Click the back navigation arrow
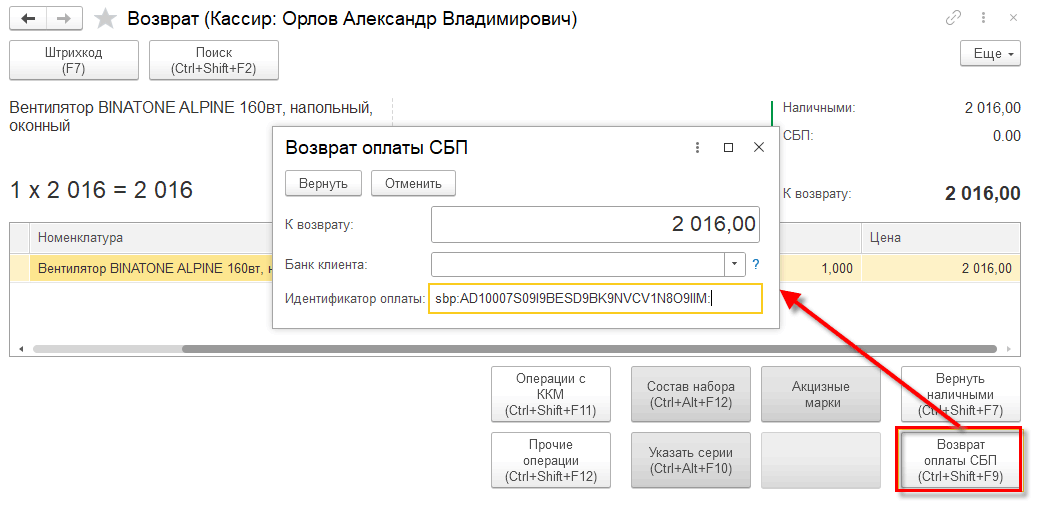The width and height of the screenshot is (1040, 506). point(28,19)
